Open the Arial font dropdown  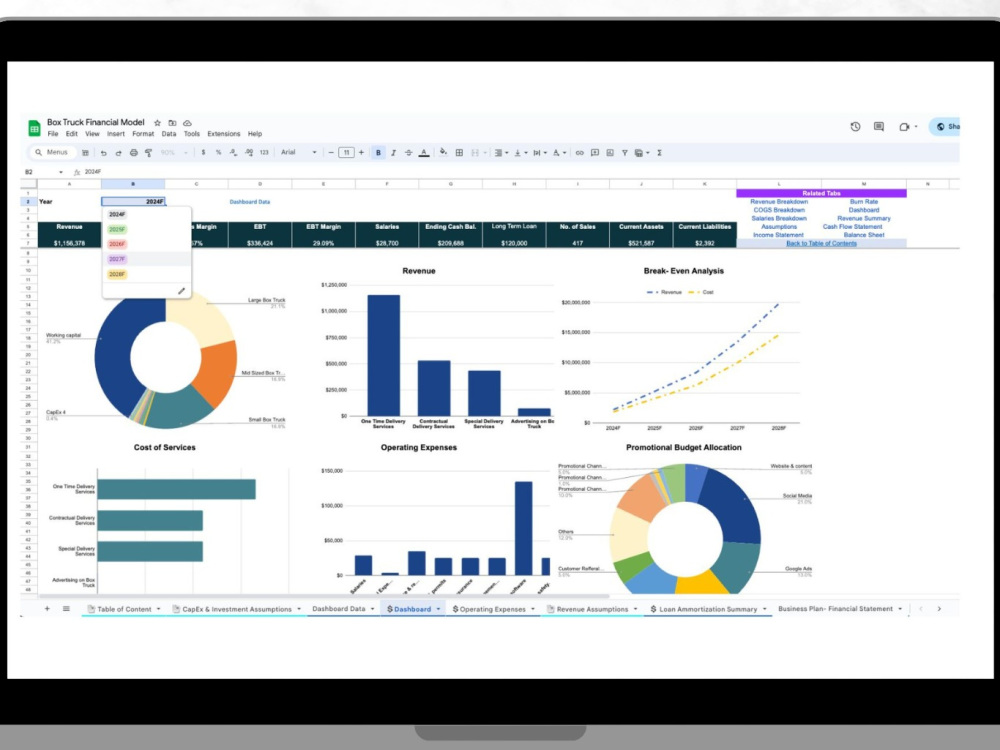(x=298, y=153)
